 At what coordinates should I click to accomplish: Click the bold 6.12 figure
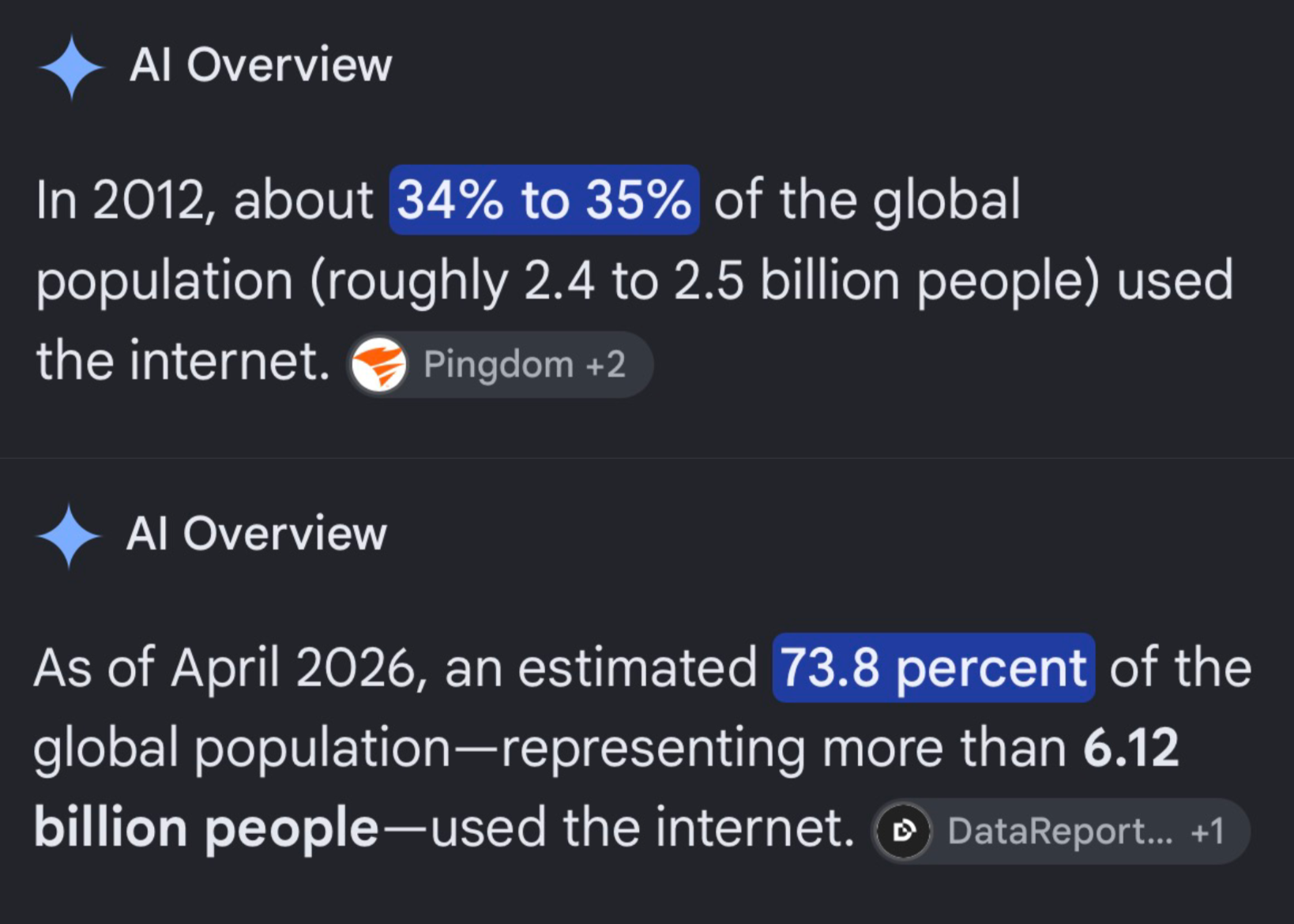[x=1131, y=748]
